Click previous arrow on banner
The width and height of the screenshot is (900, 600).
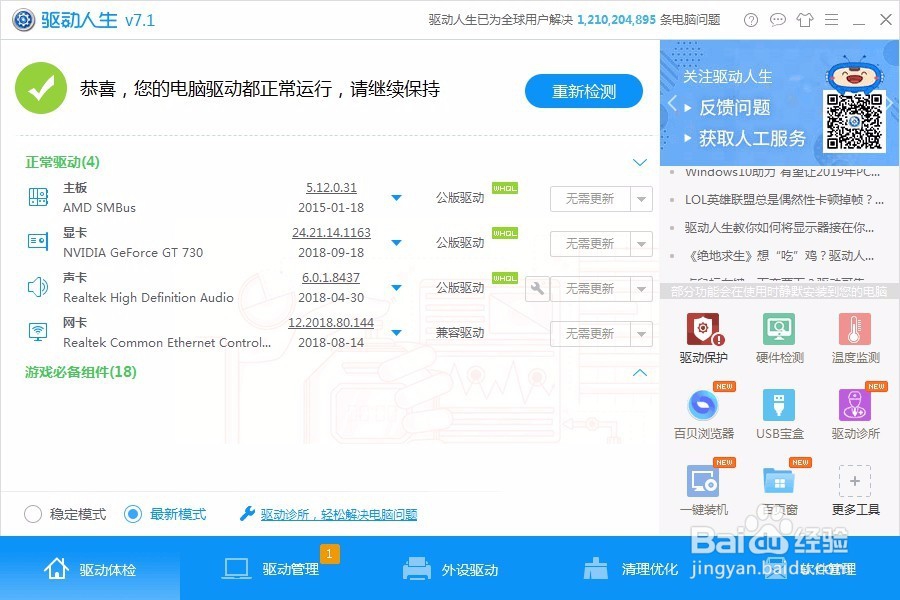pyautogui.click(x=672, y=104)
